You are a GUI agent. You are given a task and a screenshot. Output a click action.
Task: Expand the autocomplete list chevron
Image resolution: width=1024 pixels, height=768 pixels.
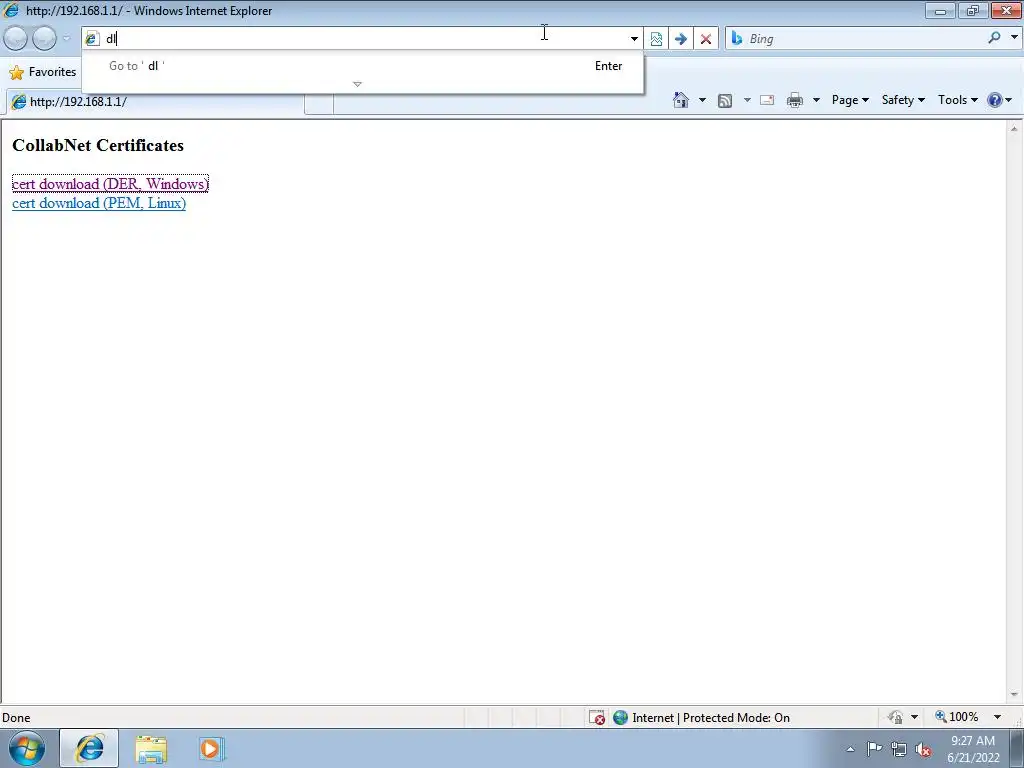click(357, 84)
